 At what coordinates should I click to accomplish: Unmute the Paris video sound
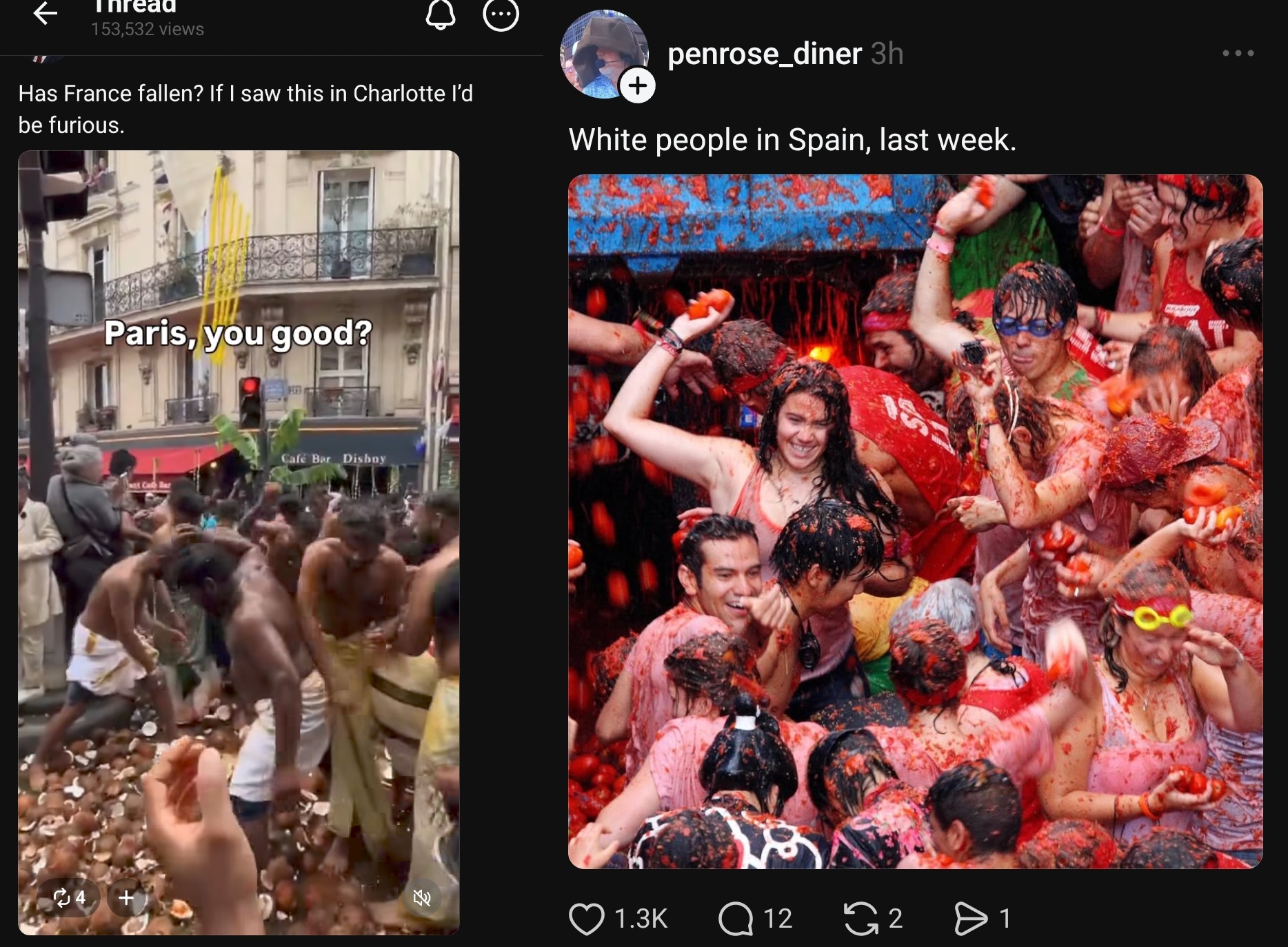pyautogui.click(x=421, y=897)
